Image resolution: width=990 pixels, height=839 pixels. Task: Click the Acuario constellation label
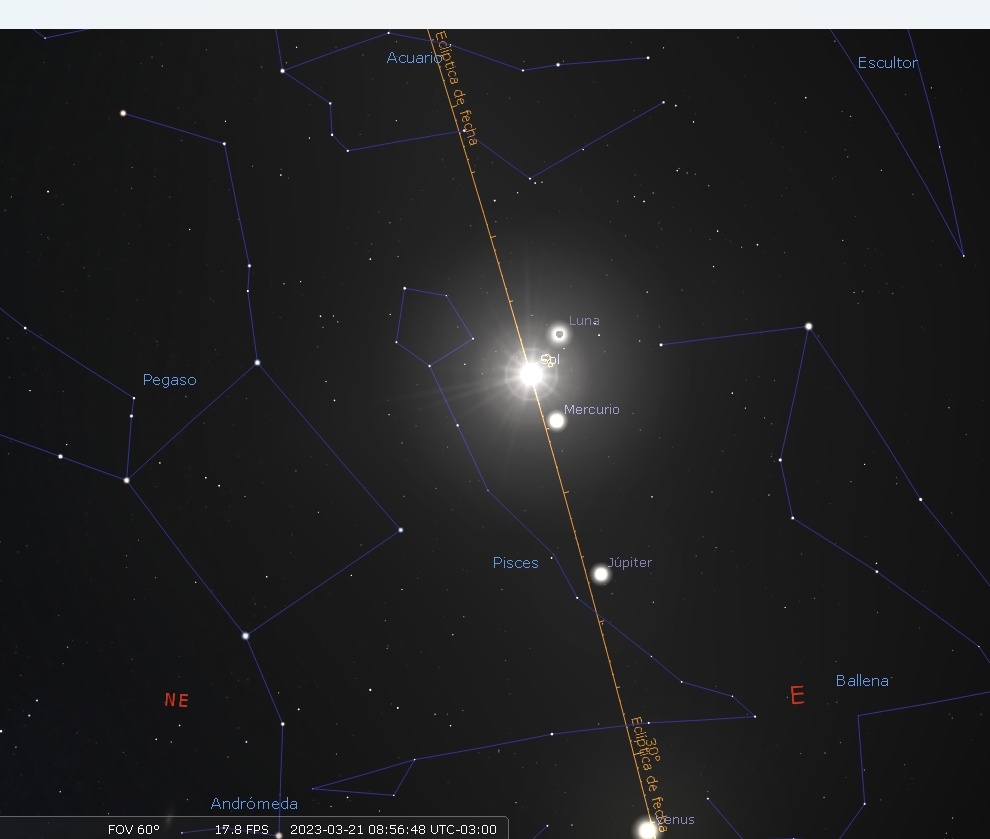[x=414, y=58]
